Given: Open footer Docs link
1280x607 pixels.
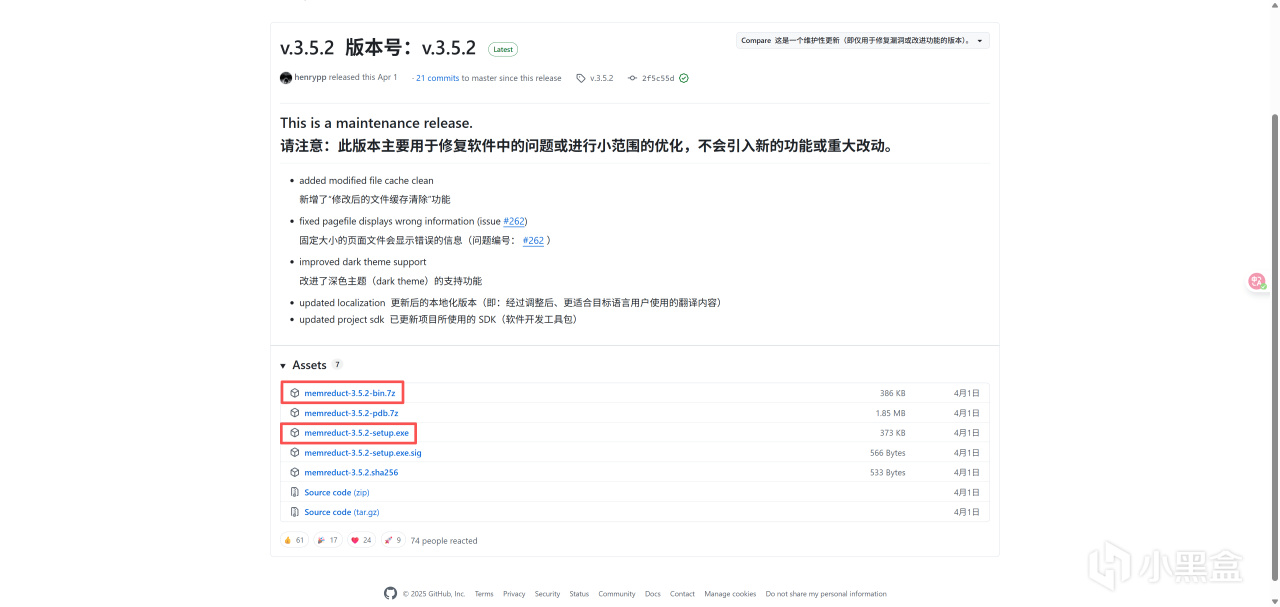Looking at the screenshot, I should coord(653,594).
